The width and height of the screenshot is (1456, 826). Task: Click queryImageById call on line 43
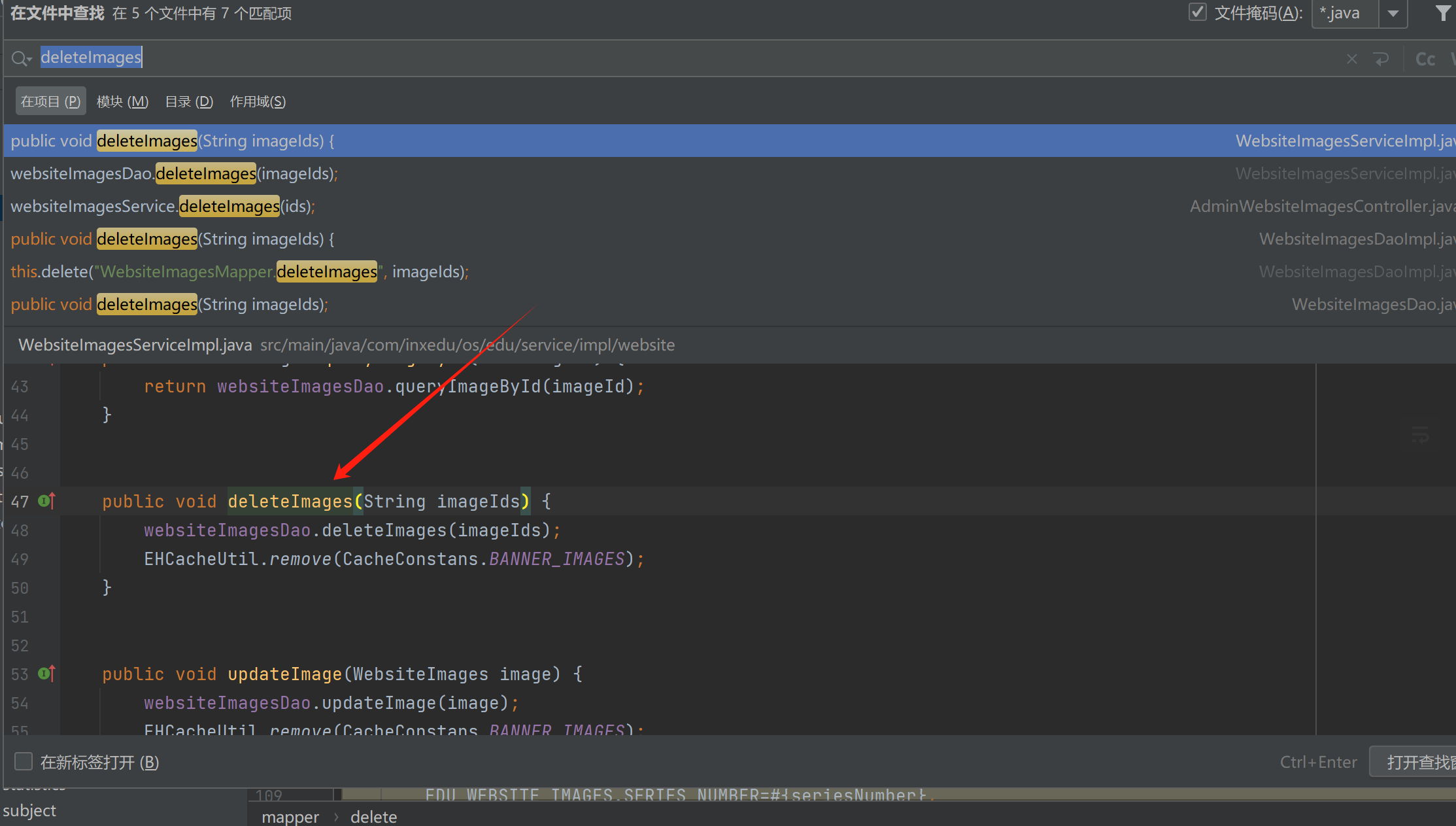pos(468,387)
